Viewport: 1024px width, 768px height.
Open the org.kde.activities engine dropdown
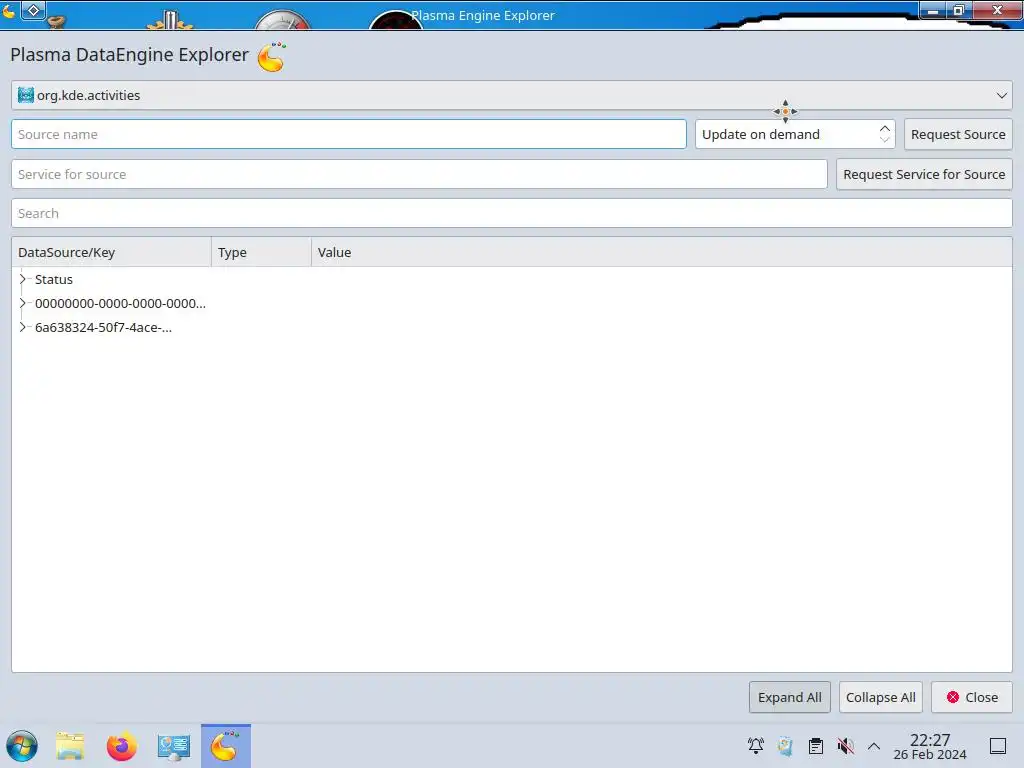[511, 95]
